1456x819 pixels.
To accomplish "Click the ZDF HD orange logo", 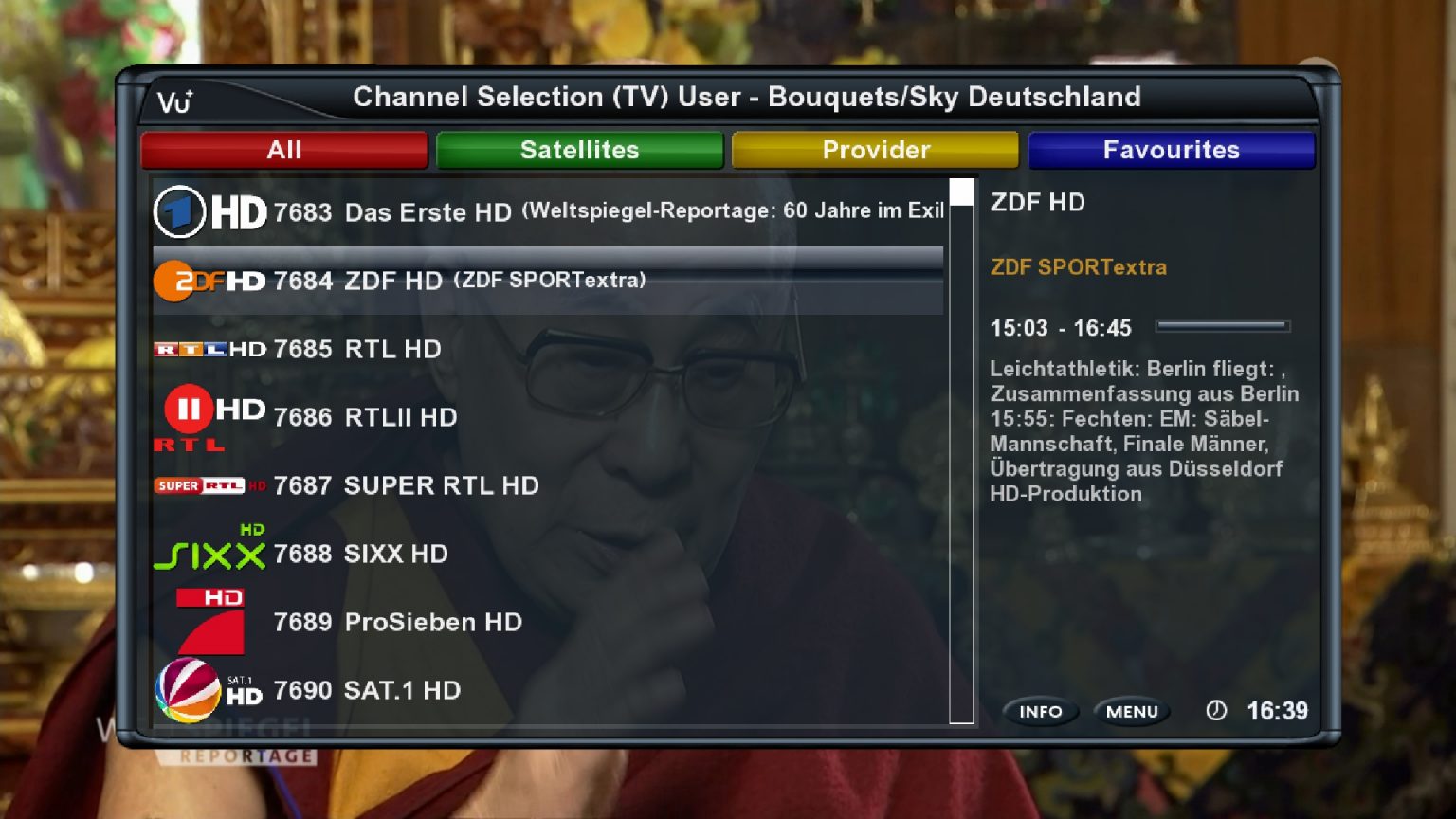I will 209,281.
